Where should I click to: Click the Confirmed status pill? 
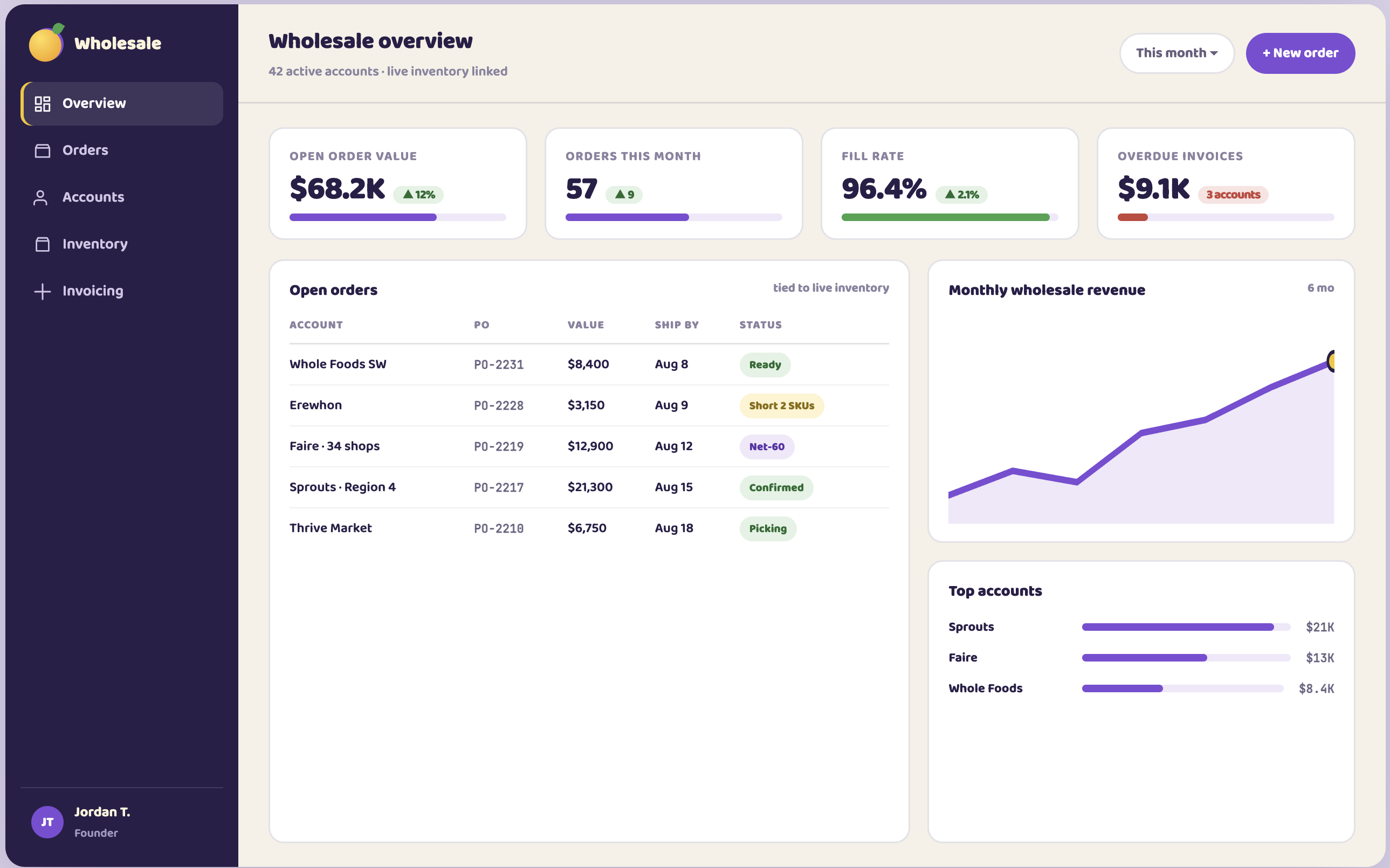point(776,488)
